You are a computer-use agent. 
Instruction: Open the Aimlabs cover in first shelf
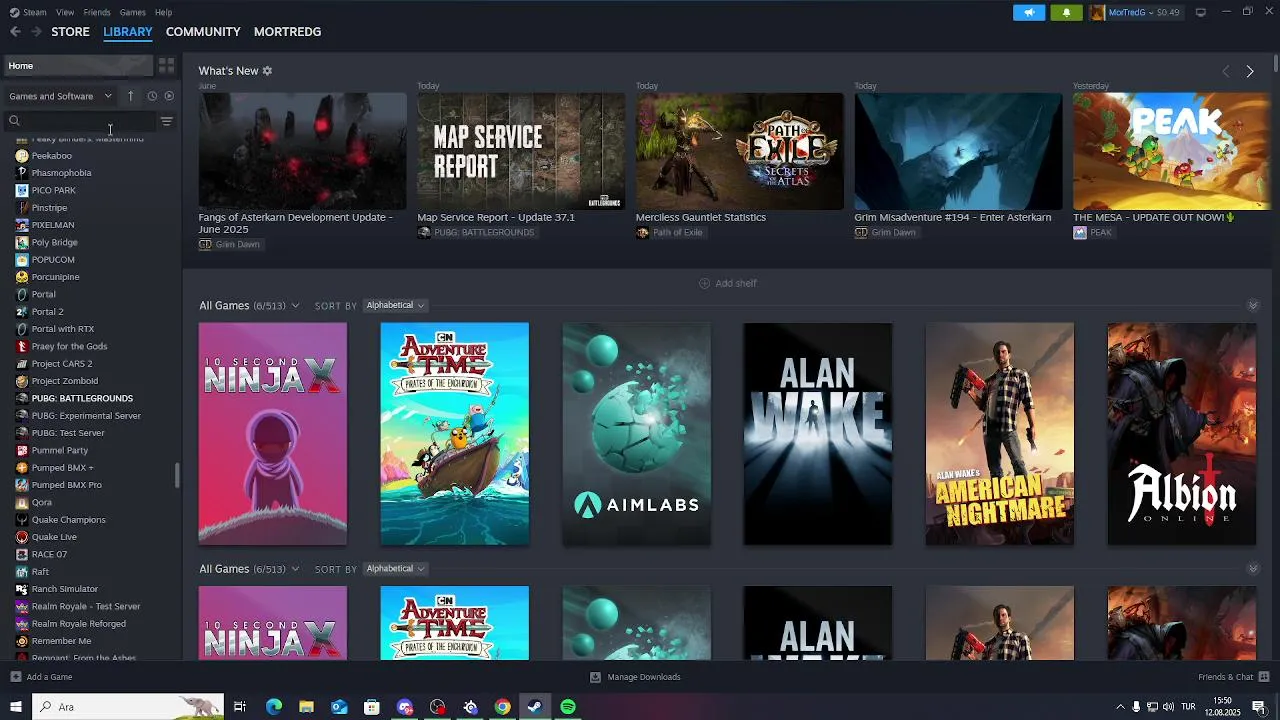(x=637, y=434)
